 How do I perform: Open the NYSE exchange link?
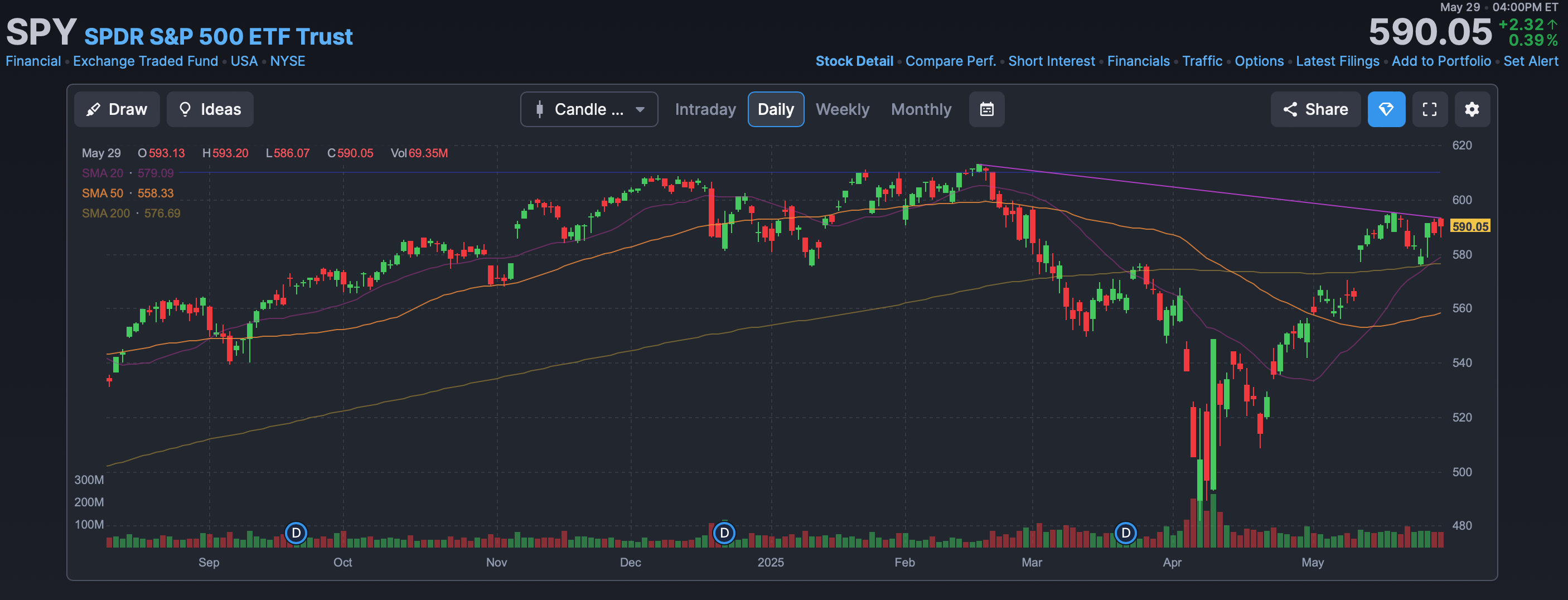287,61
